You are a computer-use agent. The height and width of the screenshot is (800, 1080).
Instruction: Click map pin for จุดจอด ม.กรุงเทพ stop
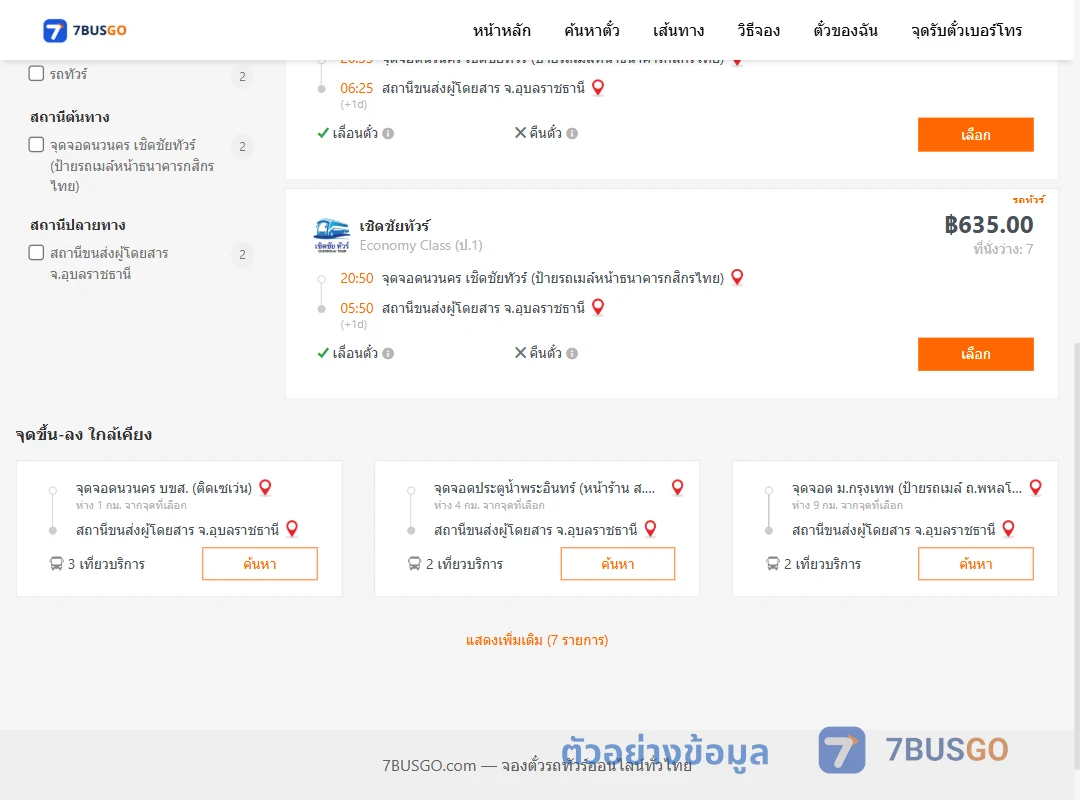coord(1035,488)
